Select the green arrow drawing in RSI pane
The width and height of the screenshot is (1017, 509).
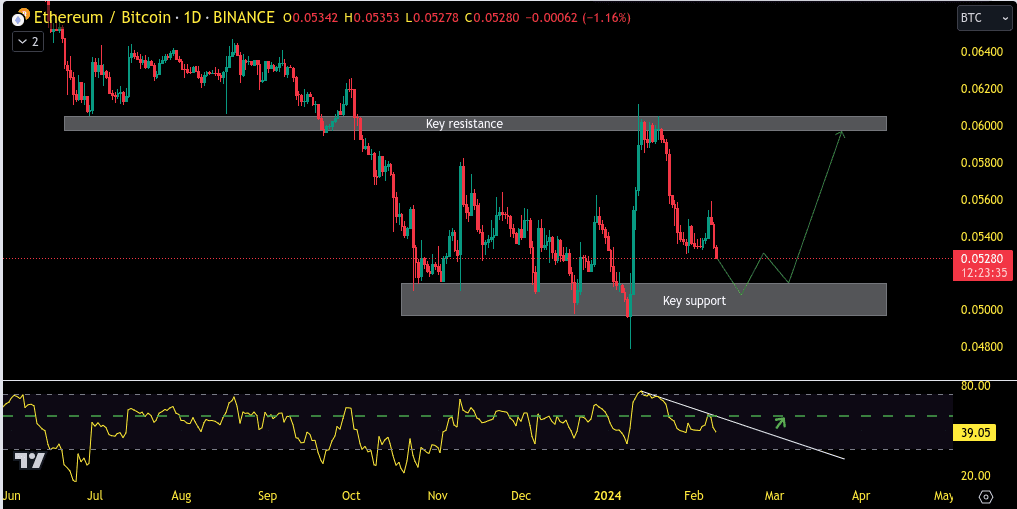(x=780, y=423)
